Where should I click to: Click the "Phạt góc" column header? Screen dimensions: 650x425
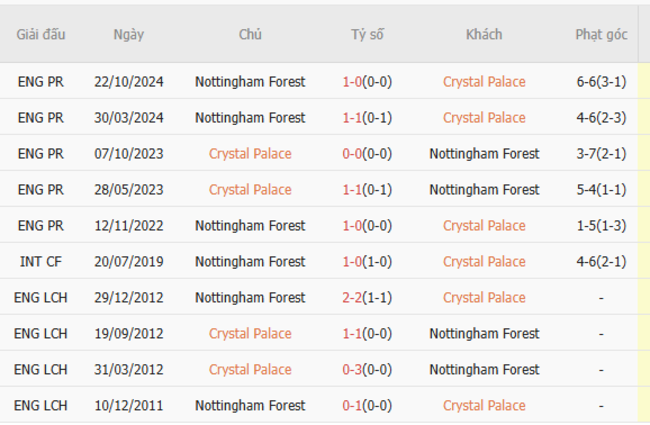[601, 34]
